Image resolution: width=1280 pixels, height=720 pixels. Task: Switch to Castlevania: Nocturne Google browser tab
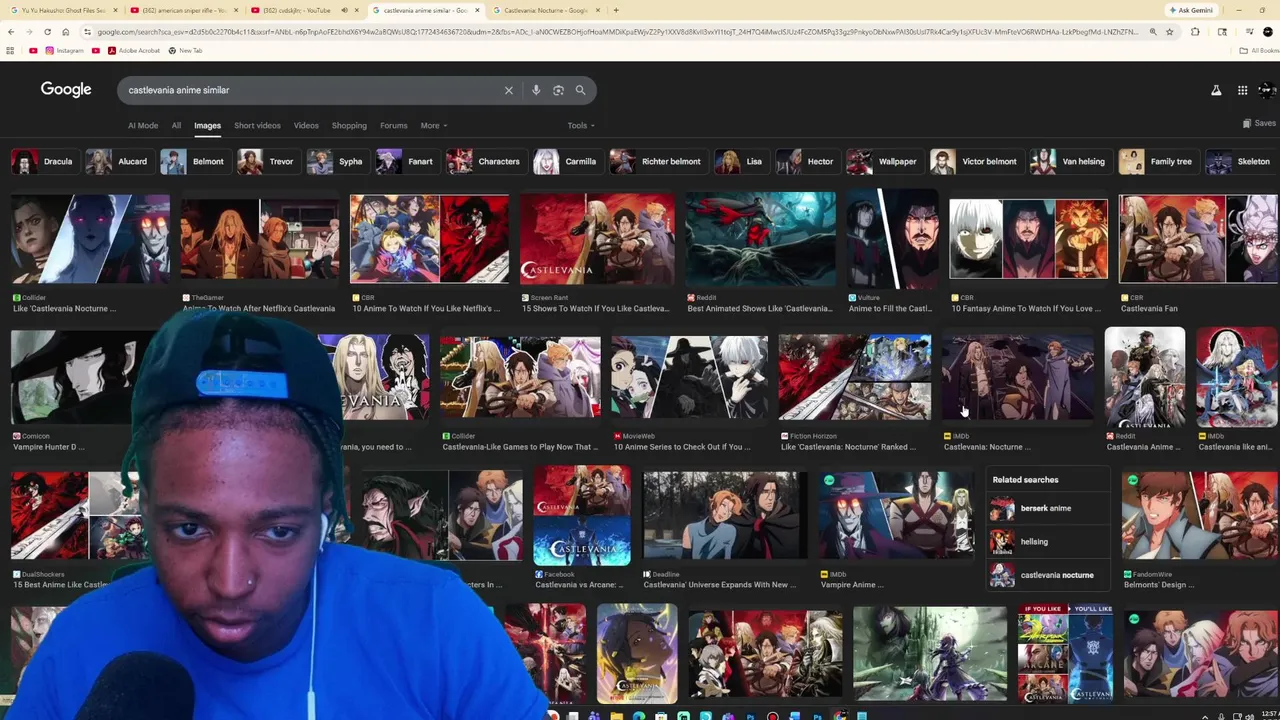545,10
